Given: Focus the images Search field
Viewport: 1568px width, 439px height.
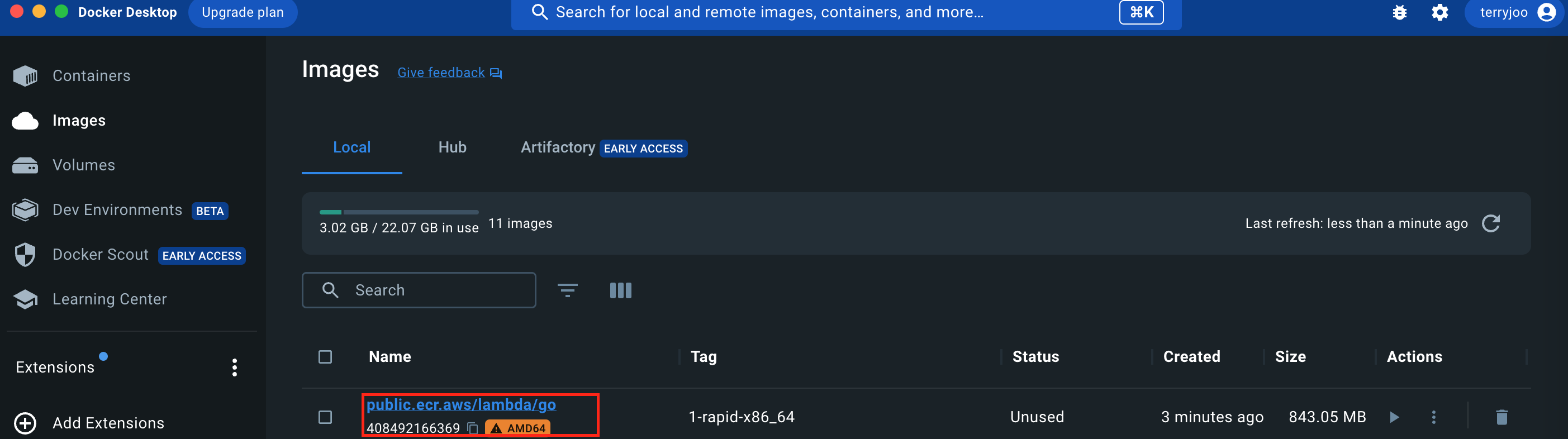Looking at the screenshot, I should pyautogui.click(x=419, y=290).
